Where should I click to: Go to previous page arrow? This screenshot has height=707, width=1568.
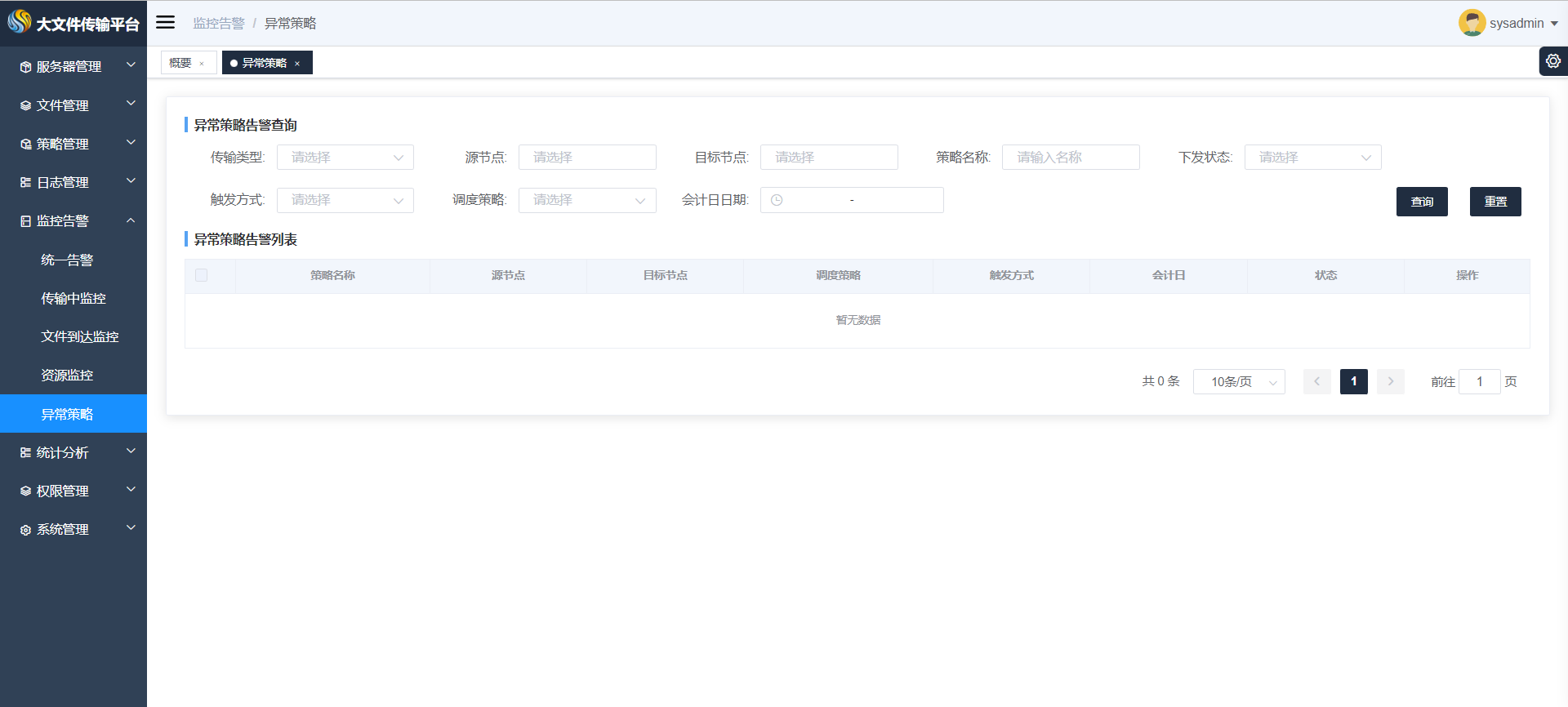click(1316, 381)
